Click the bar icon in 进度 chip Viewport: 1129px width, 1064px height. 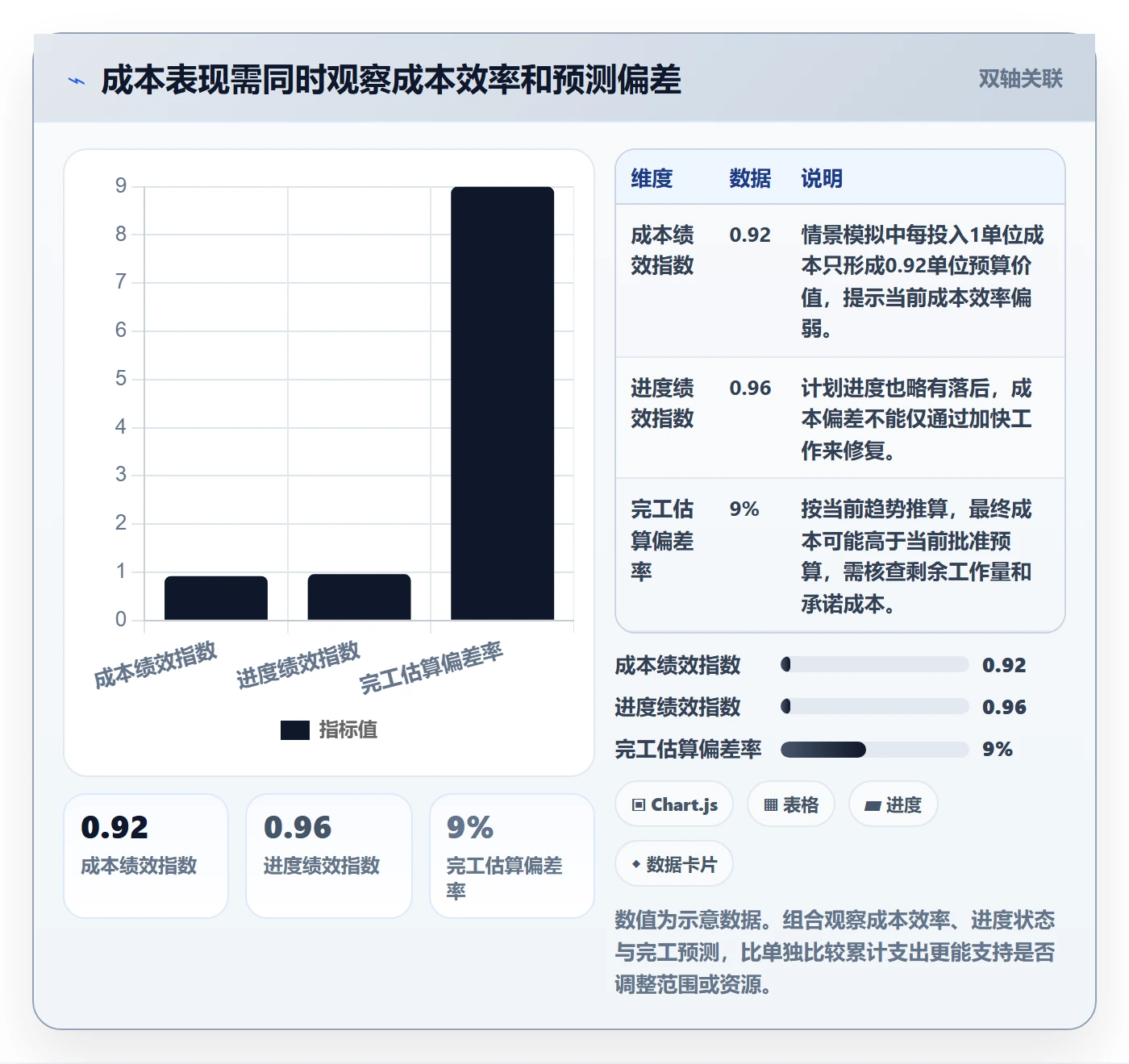(873, 805)
